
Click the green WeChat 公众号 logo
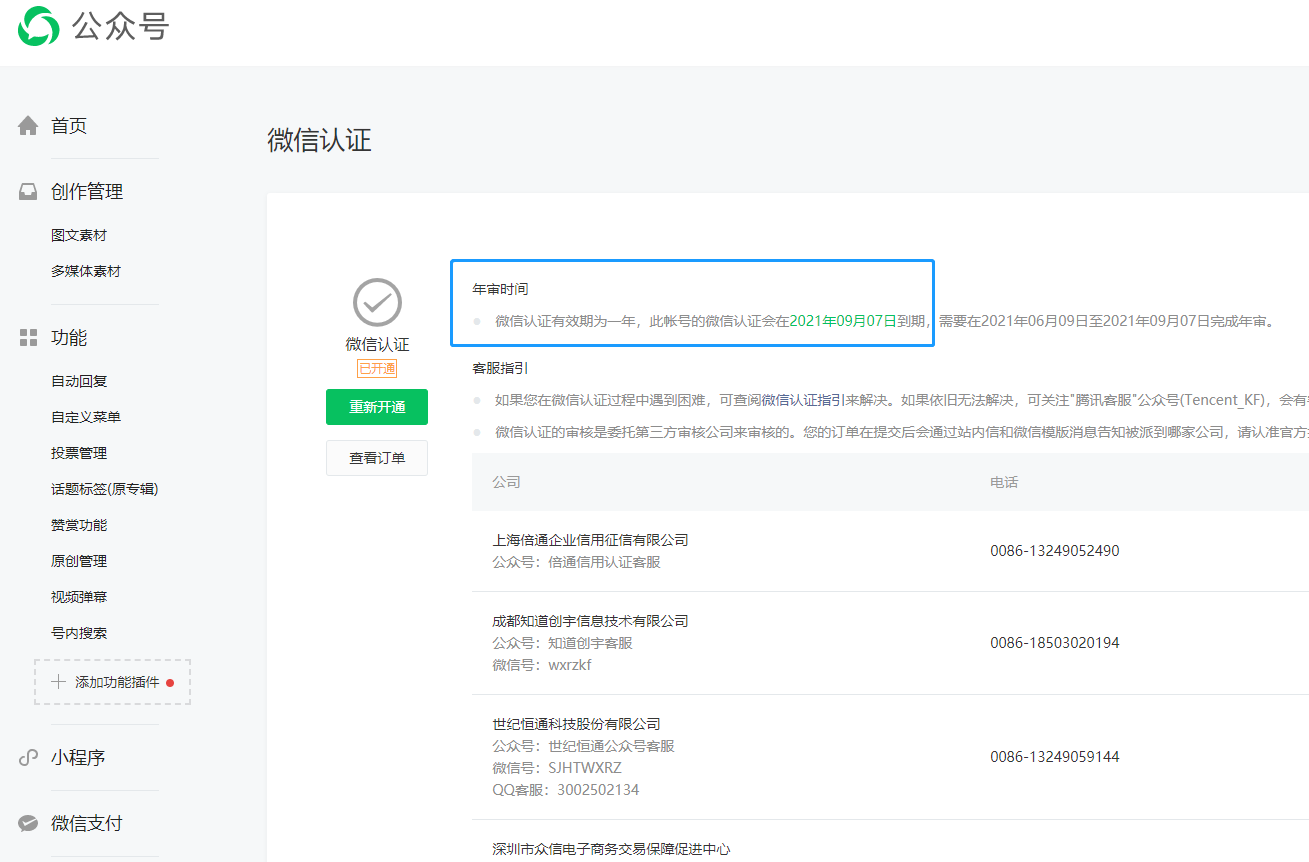coord(38,26)
